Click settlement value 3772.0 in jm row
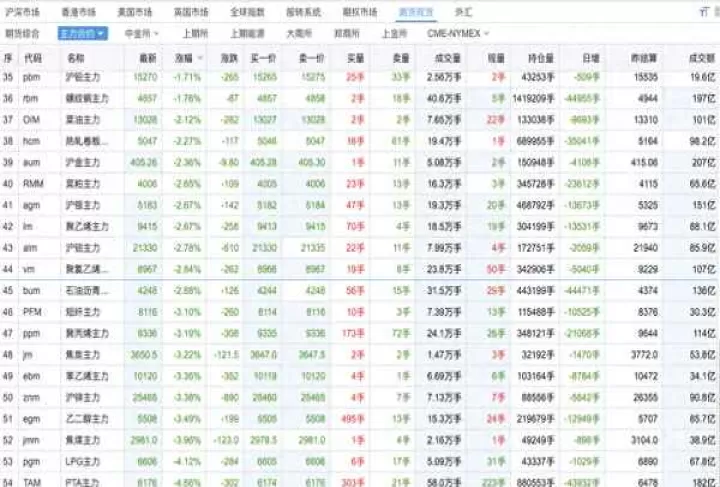The width and height of the screenshot is (720, 487). [x=644, y=355]
